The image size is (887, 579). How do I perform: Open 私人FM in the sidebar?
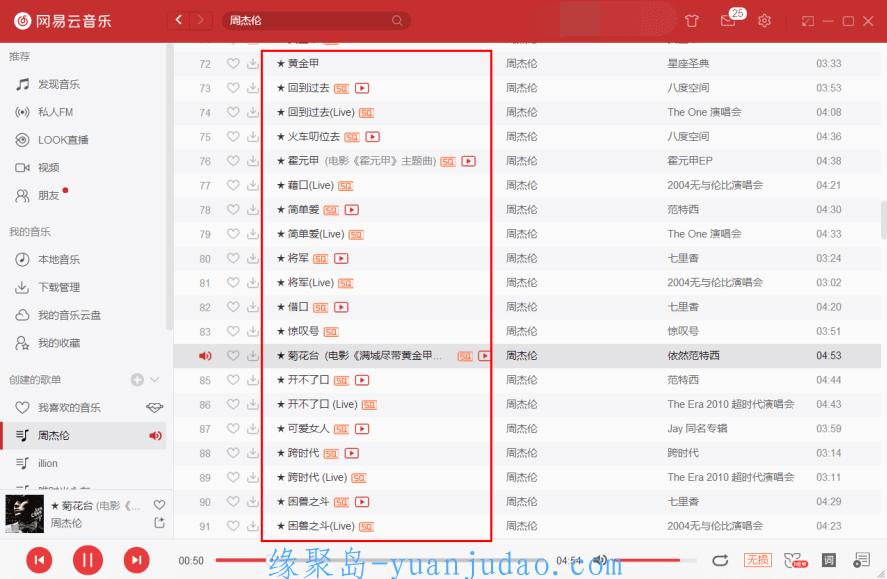[44, 112]
